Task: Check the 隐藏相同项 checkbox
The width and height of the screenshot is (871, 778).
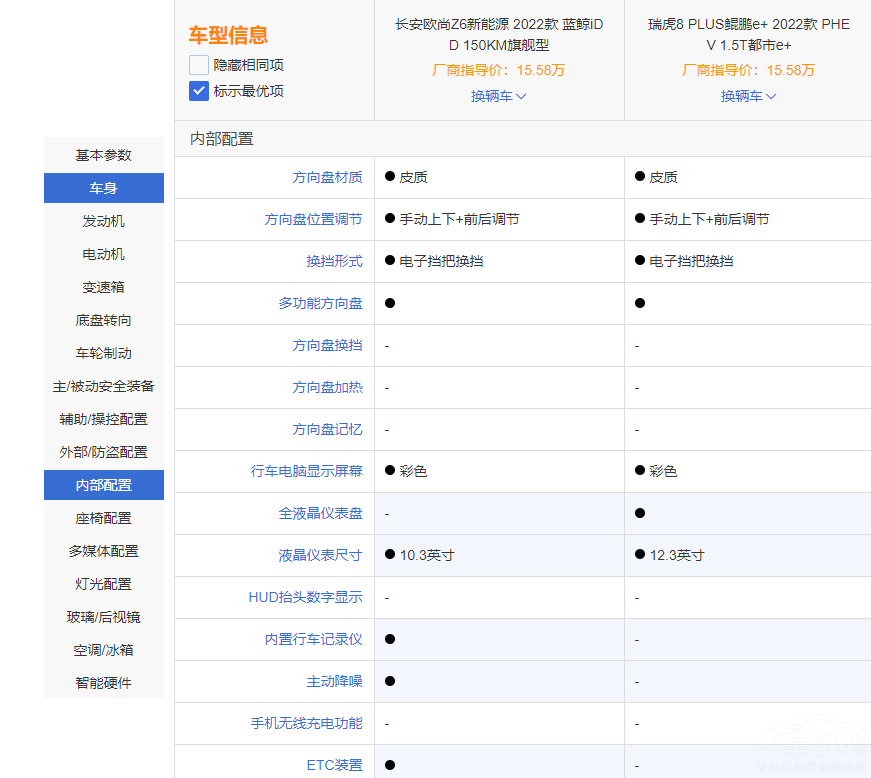Action: click(x=199, y=65)
